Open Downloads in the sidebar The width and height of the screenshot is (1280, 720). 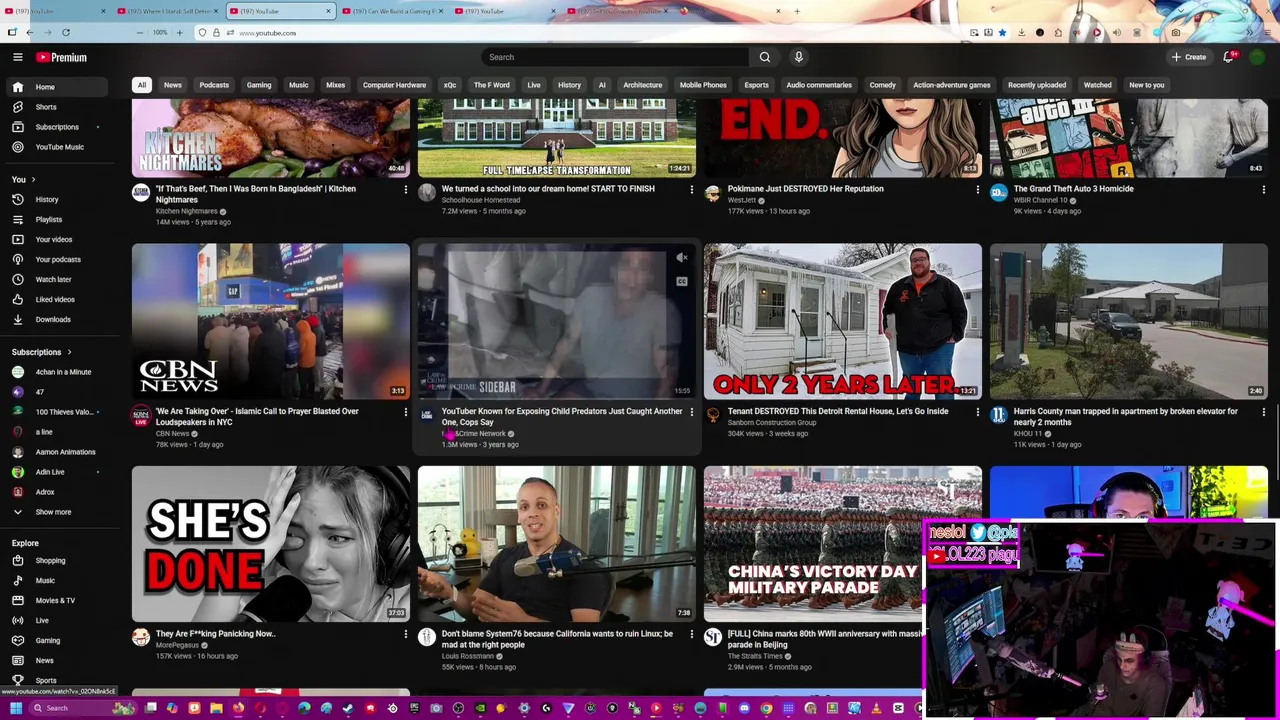tap(56, 319)
